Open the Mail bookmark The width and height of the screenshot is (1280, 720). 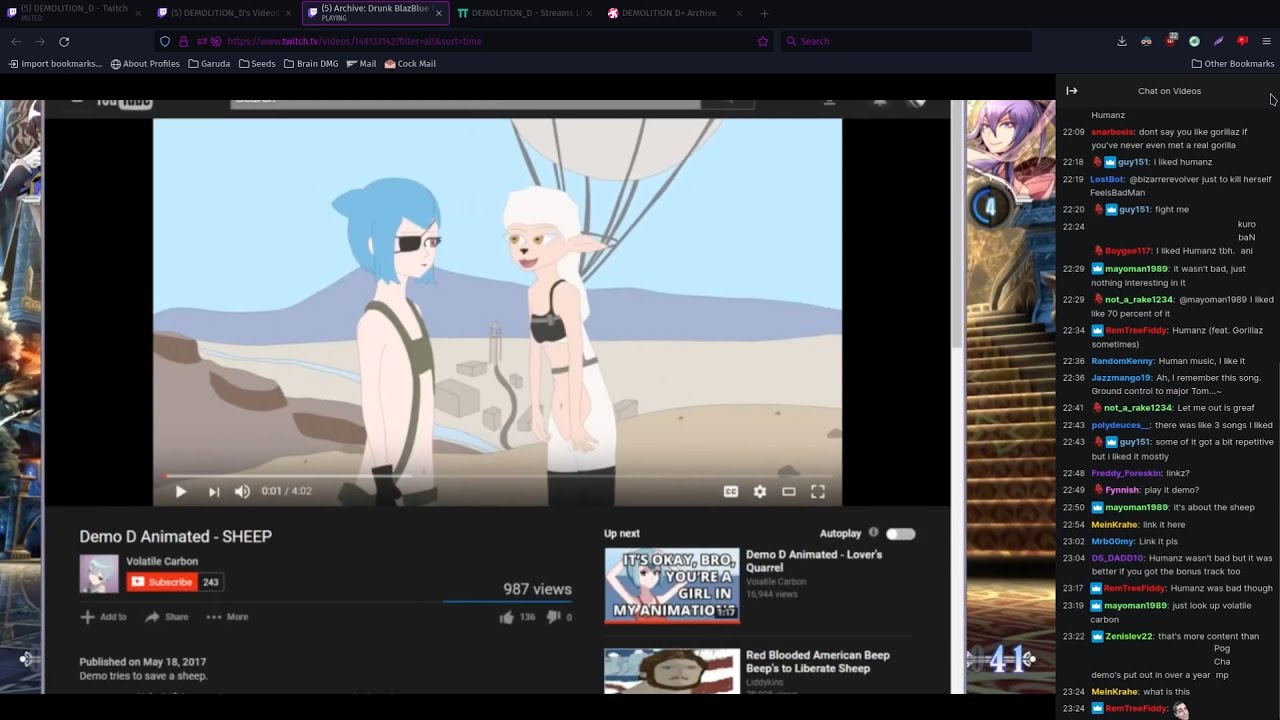(x=361, y=63)
